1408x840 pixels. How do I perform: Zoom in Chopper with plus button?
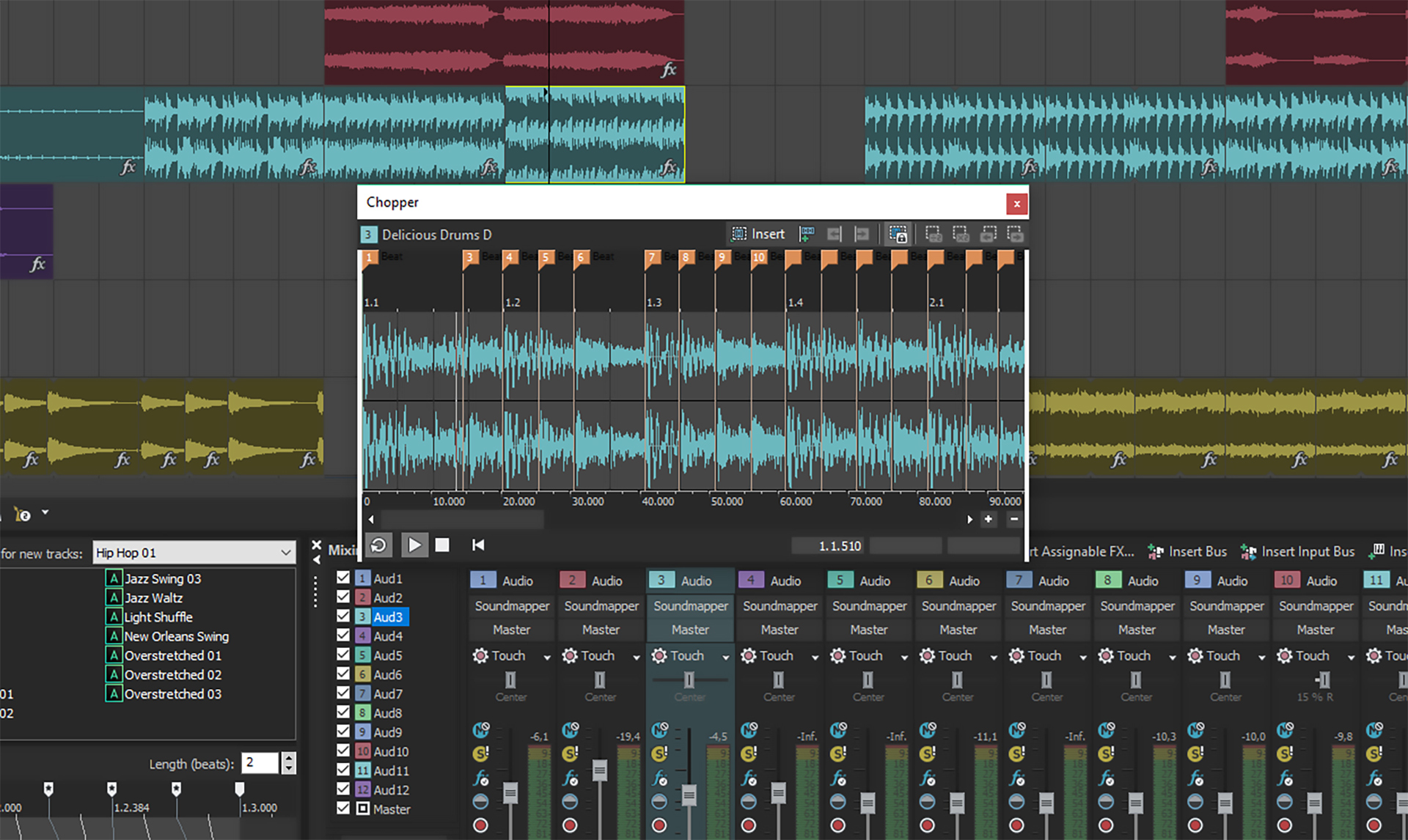pos(989,519)
